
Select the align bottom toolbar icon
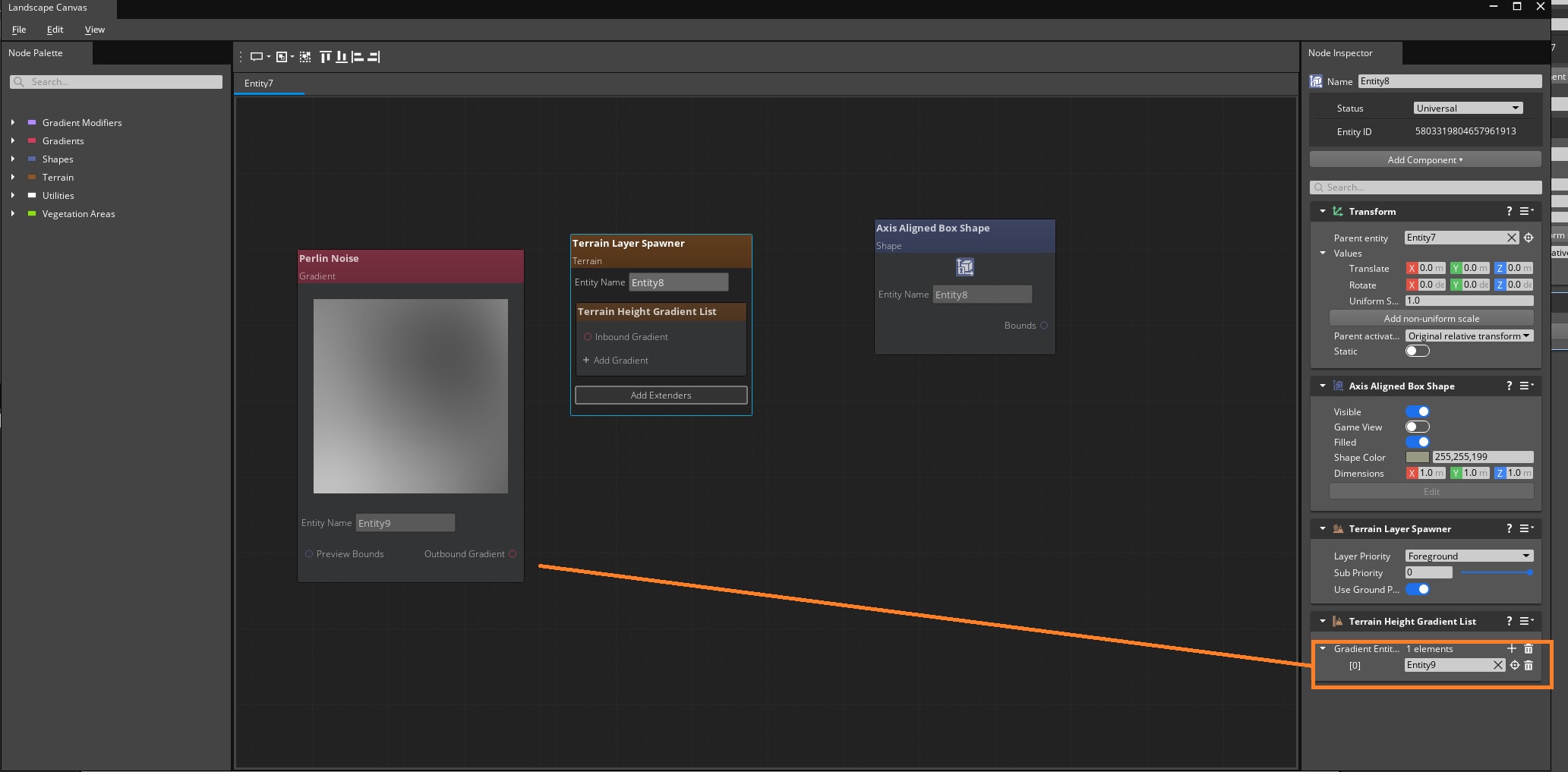(x=341, y=56)
